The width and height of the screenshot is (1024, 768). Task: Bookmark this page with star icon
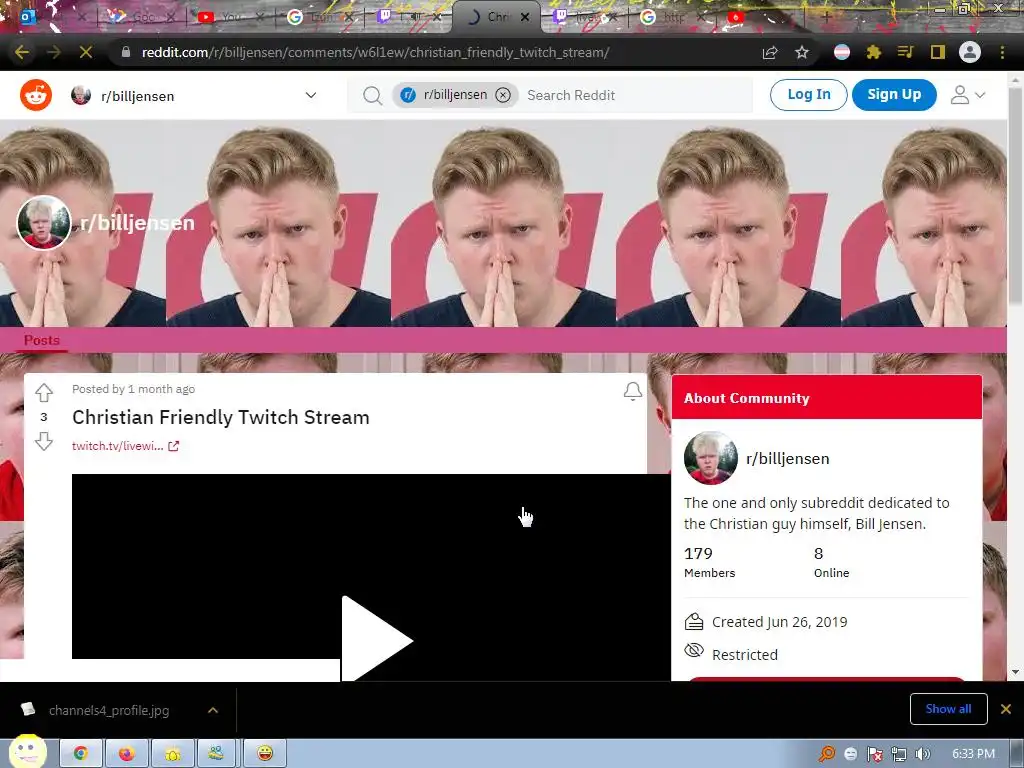(x=802, y=52)
